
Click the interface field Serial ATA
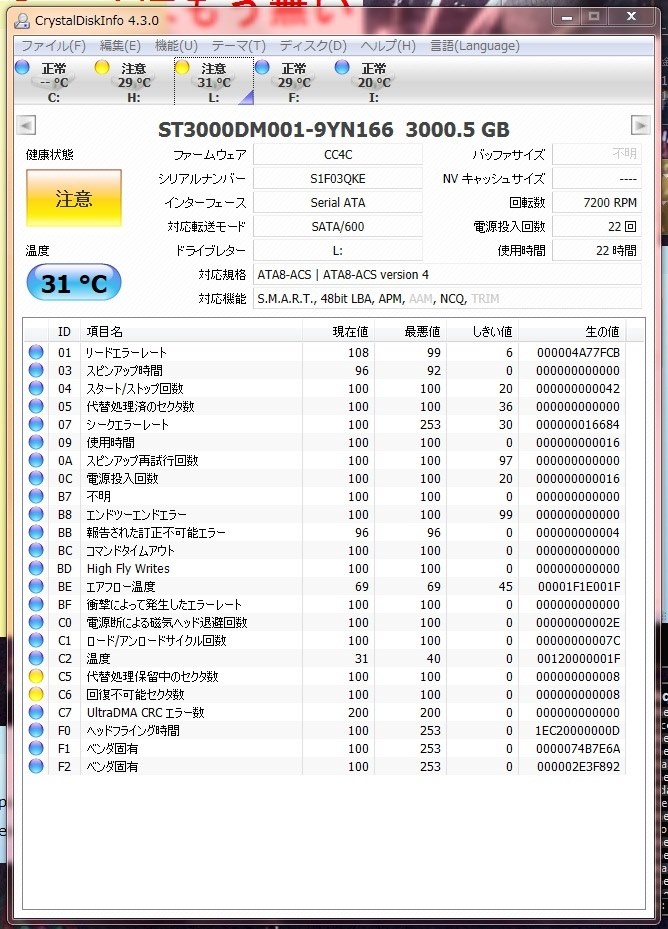(338, 203)
